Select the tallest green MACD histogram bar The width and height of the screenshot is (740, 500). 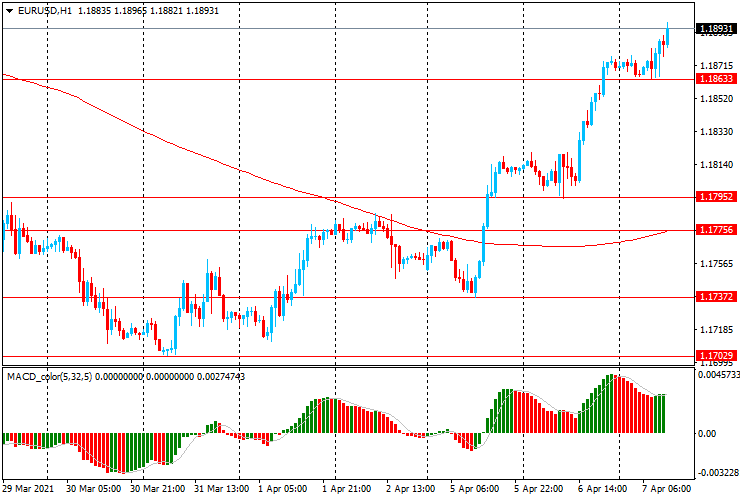tap(612, 404)
